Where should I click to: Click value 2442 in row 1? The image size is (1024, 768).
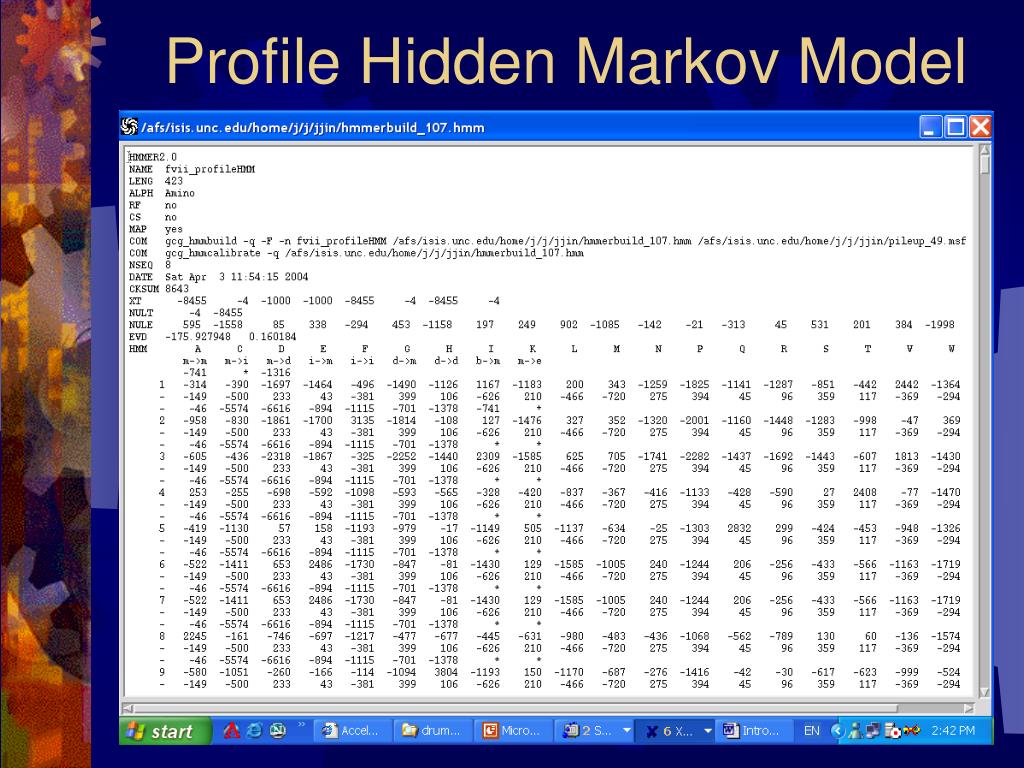coord(906,385)
